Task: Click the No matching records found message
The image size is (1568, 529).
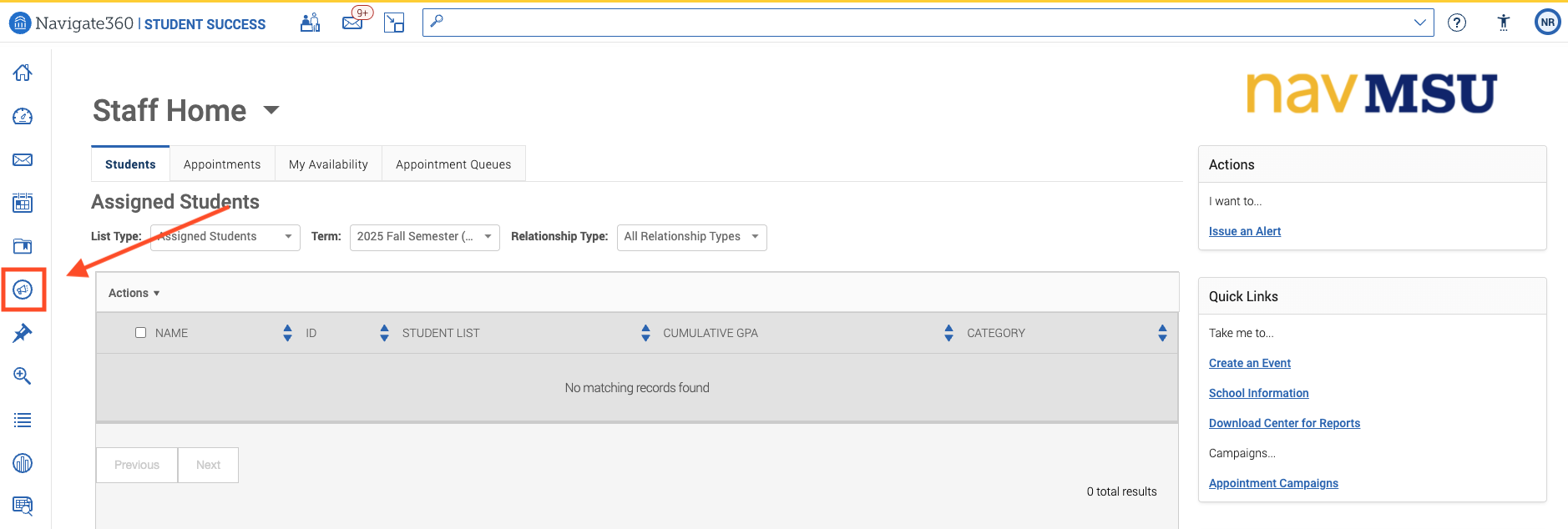Action: (637, 388)
